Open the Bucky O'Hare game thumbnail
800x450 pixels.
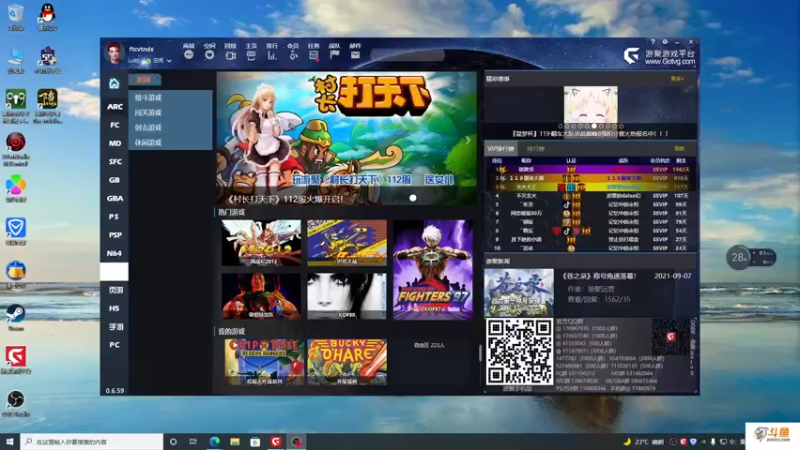coord(347,362)
